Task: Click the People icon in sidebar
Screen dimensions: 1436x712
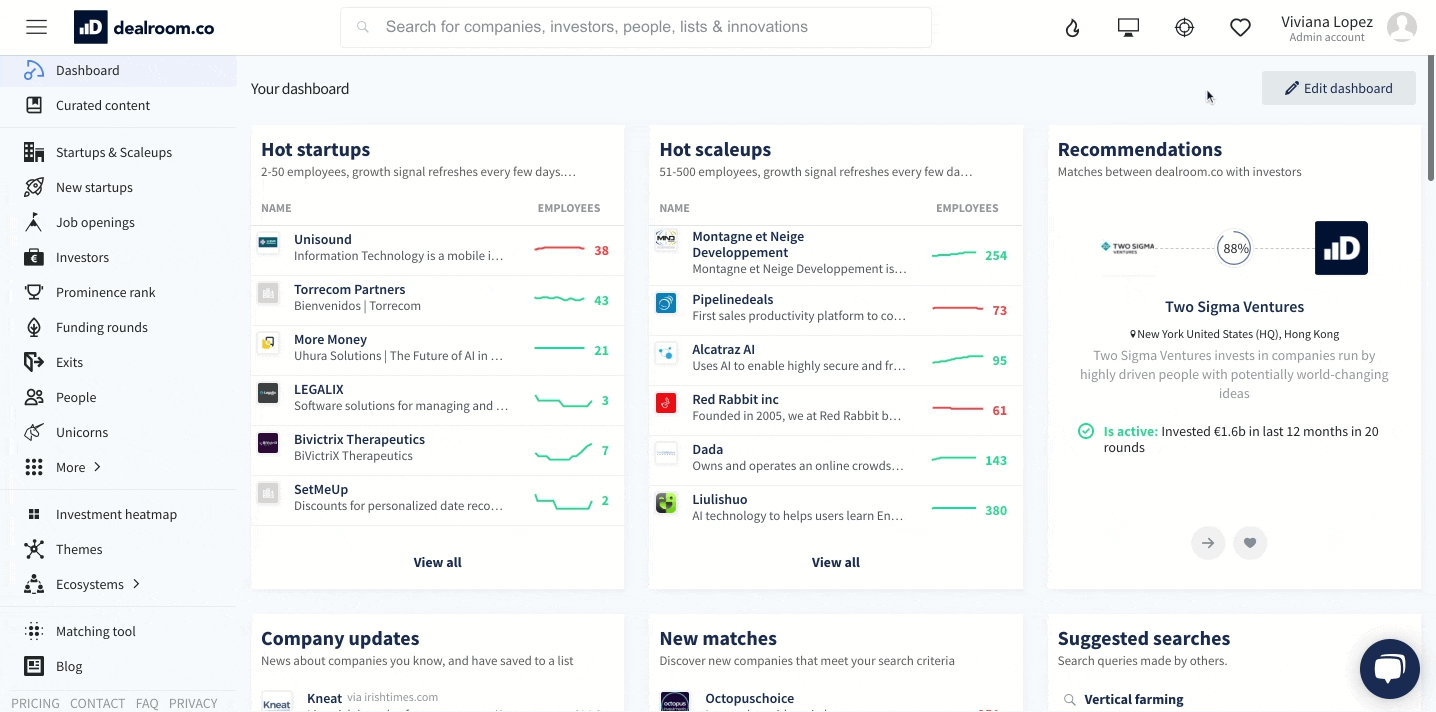Action: 34,397
